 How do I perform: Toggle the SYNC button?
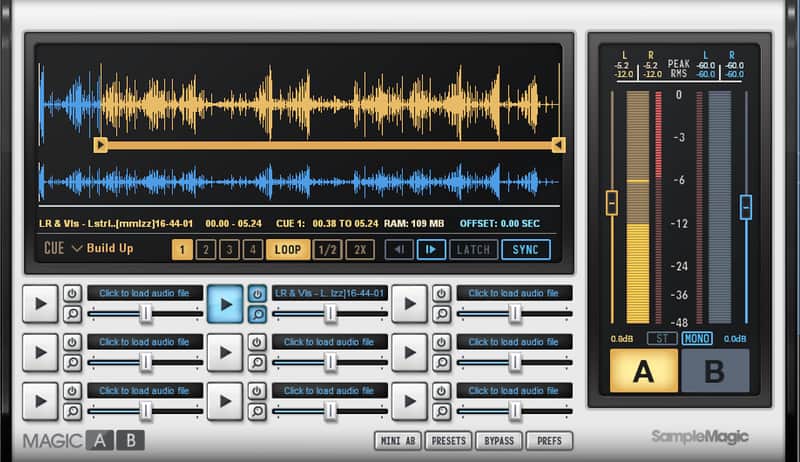[x=526, y=249]
